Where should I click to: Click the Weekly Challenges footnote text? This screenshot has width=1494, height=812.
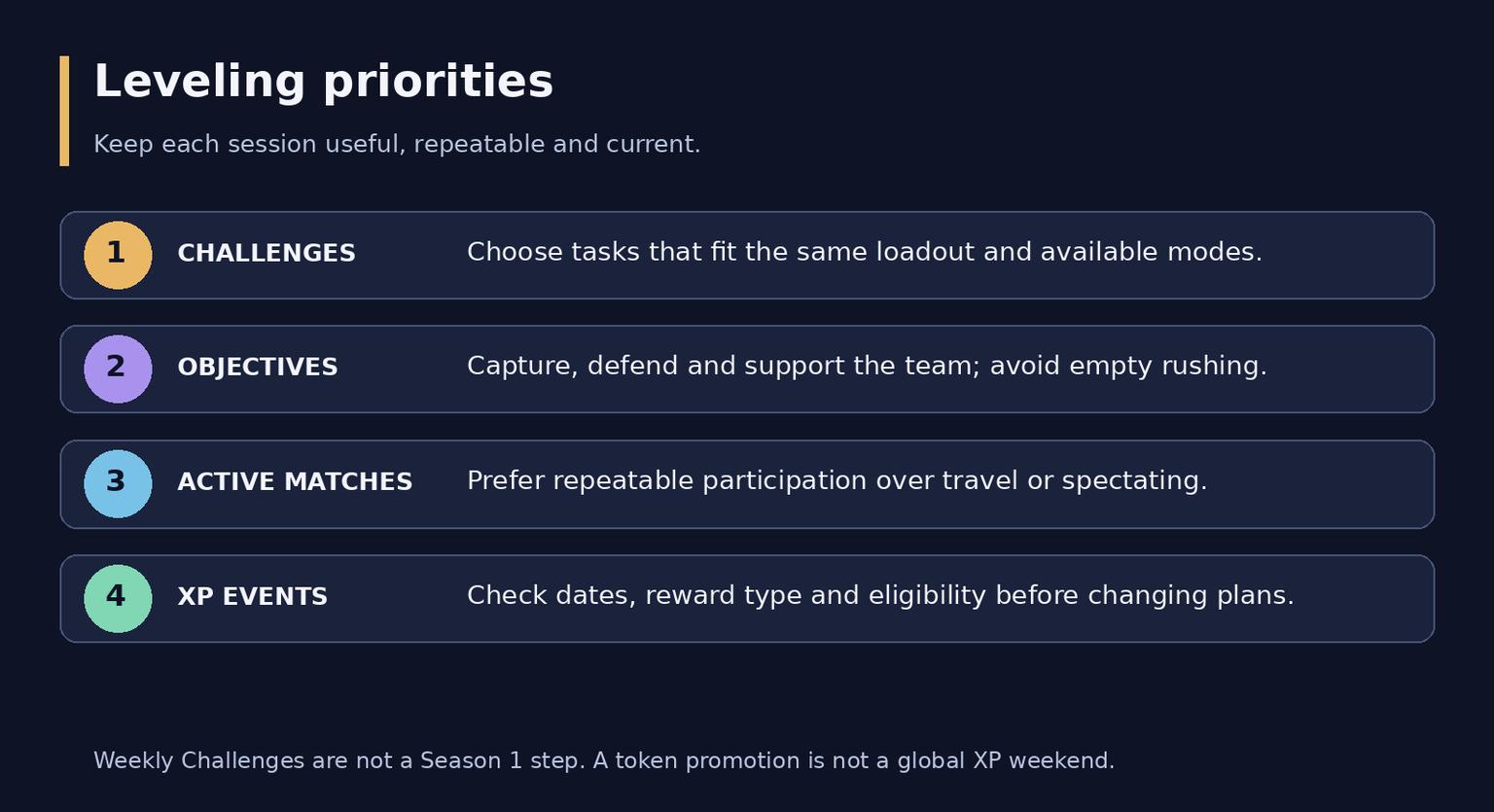604,761
